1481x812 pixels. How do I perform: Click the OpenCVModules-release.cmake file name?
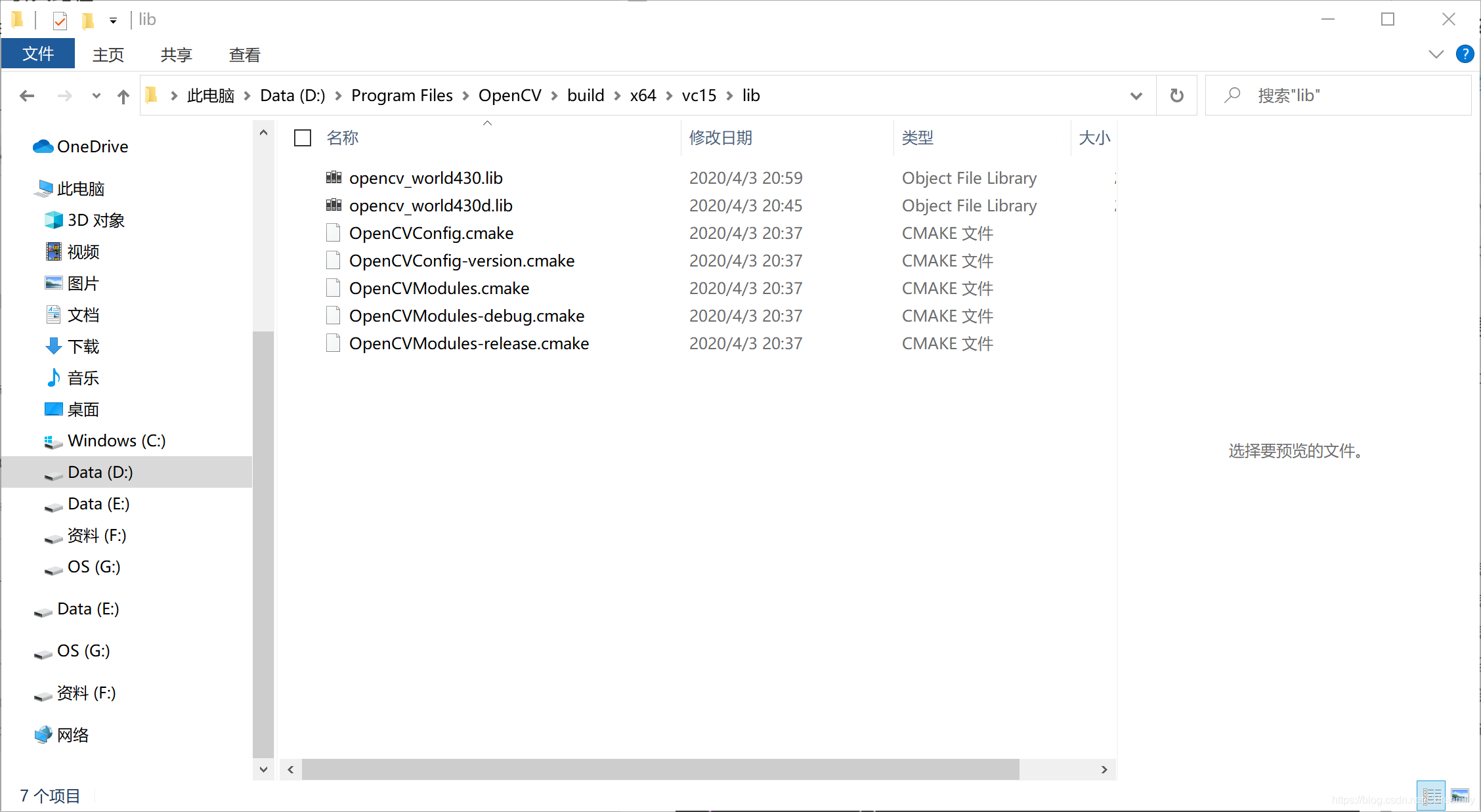469,343
